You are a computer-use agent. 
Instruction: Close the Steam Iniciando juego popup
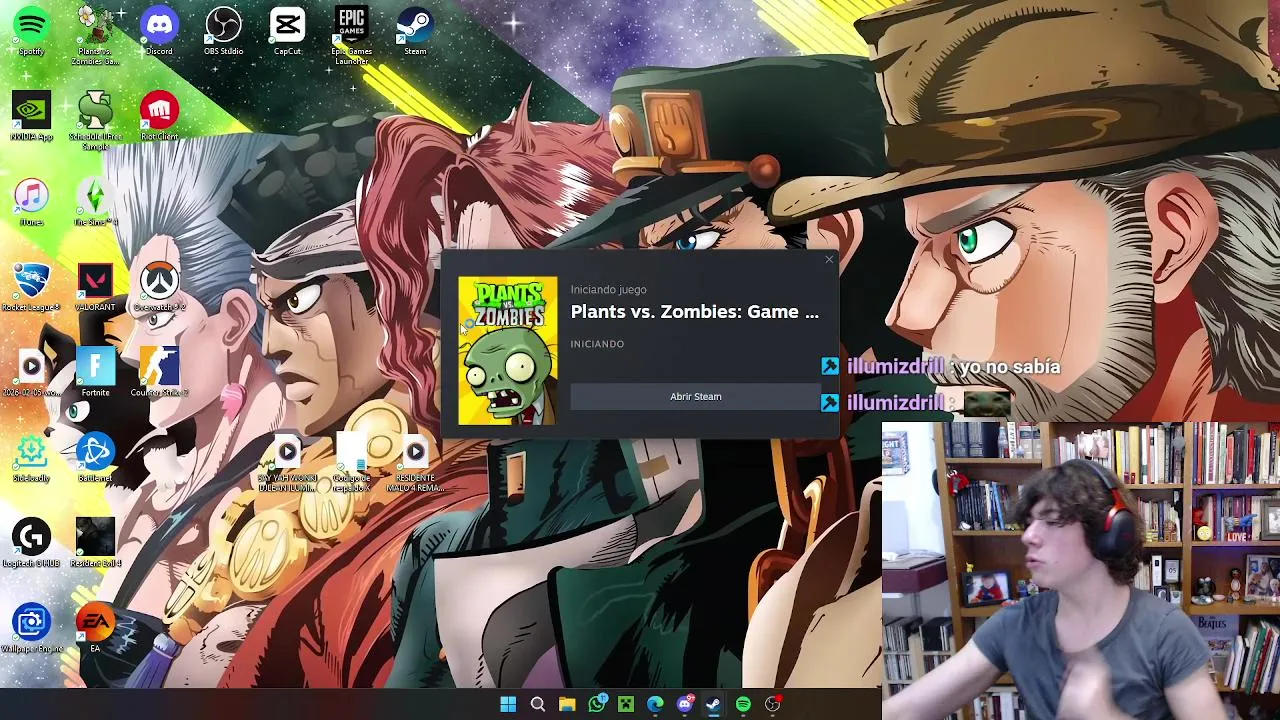coord(829,260)
